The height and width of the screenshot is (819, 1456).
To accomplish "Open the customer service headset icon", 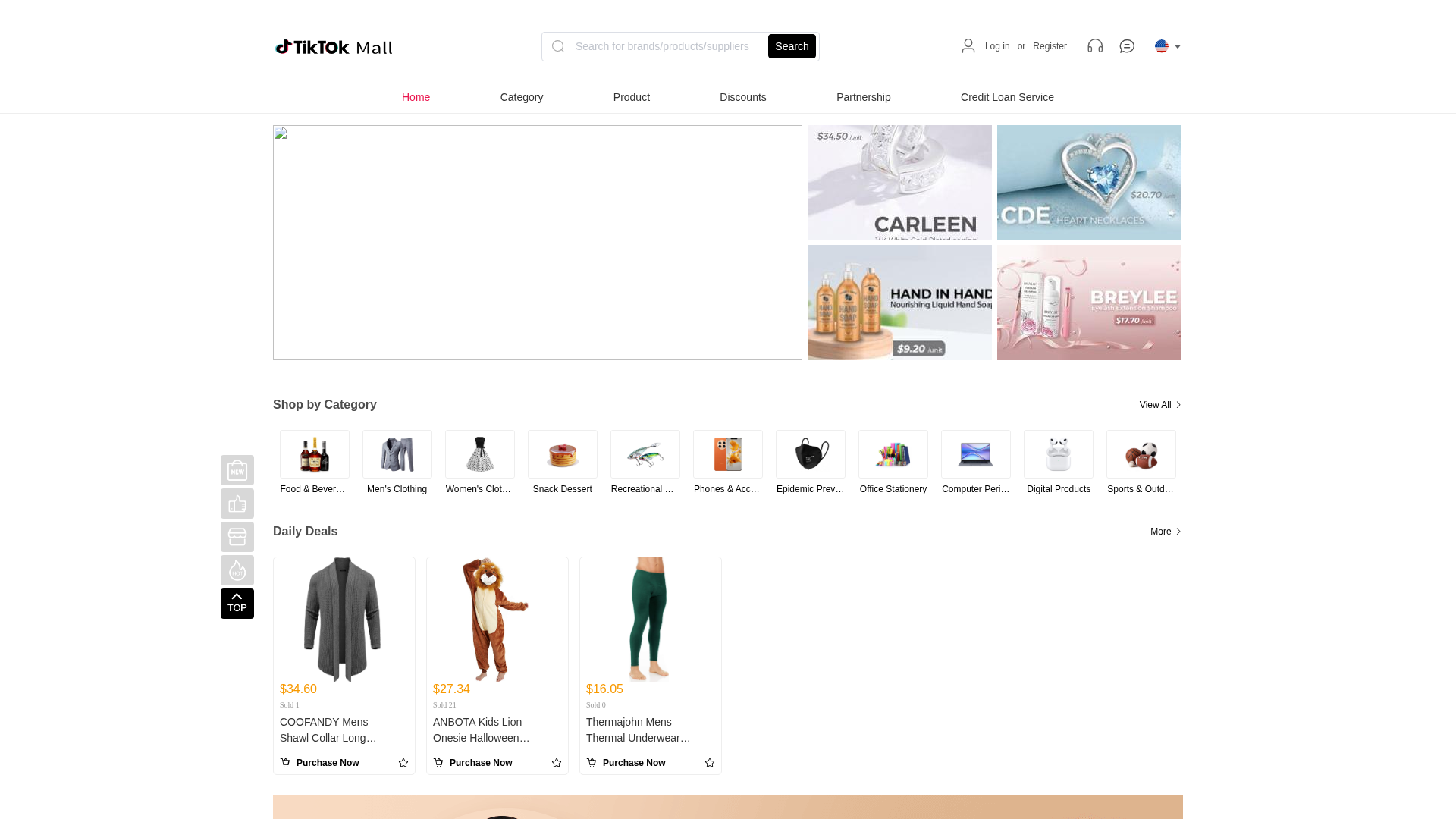I will point(1095,46).
